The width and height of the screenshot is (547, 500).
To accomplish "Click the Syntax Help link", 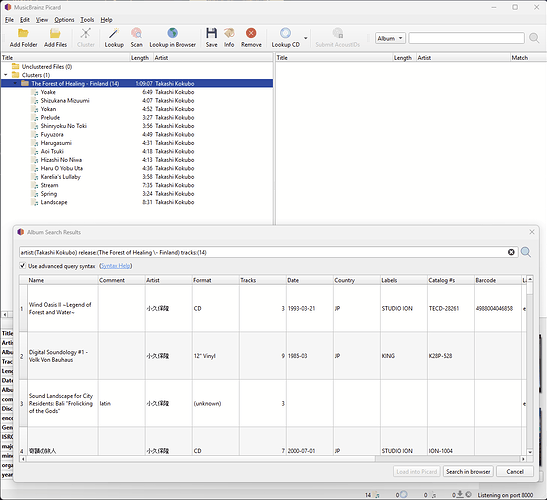I will pyautogui.click(x=115, y=266).
